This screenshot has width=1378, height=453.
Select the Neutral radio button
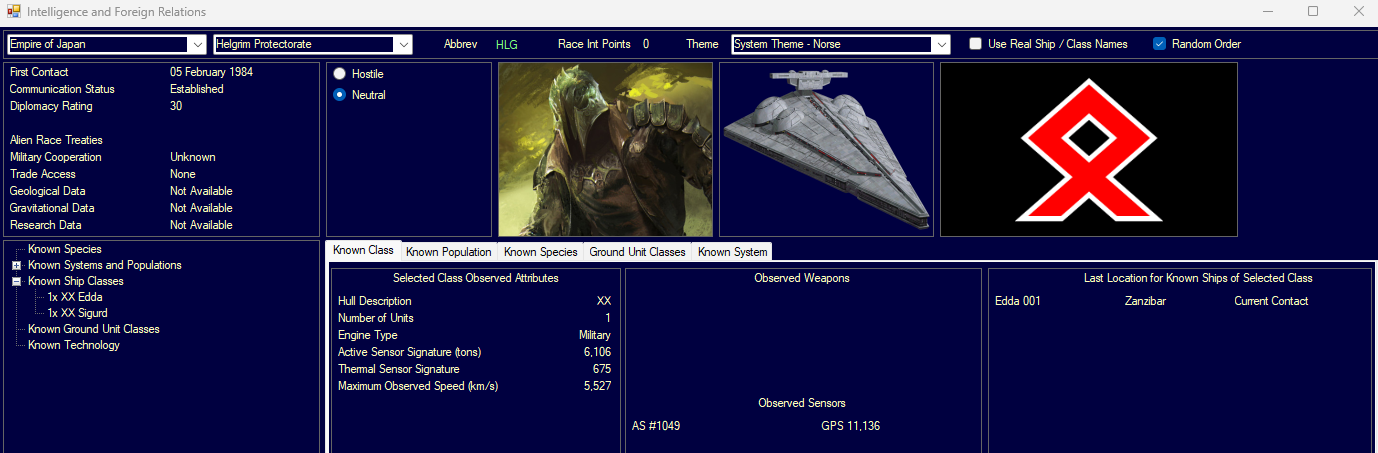(x=340, y=95)
